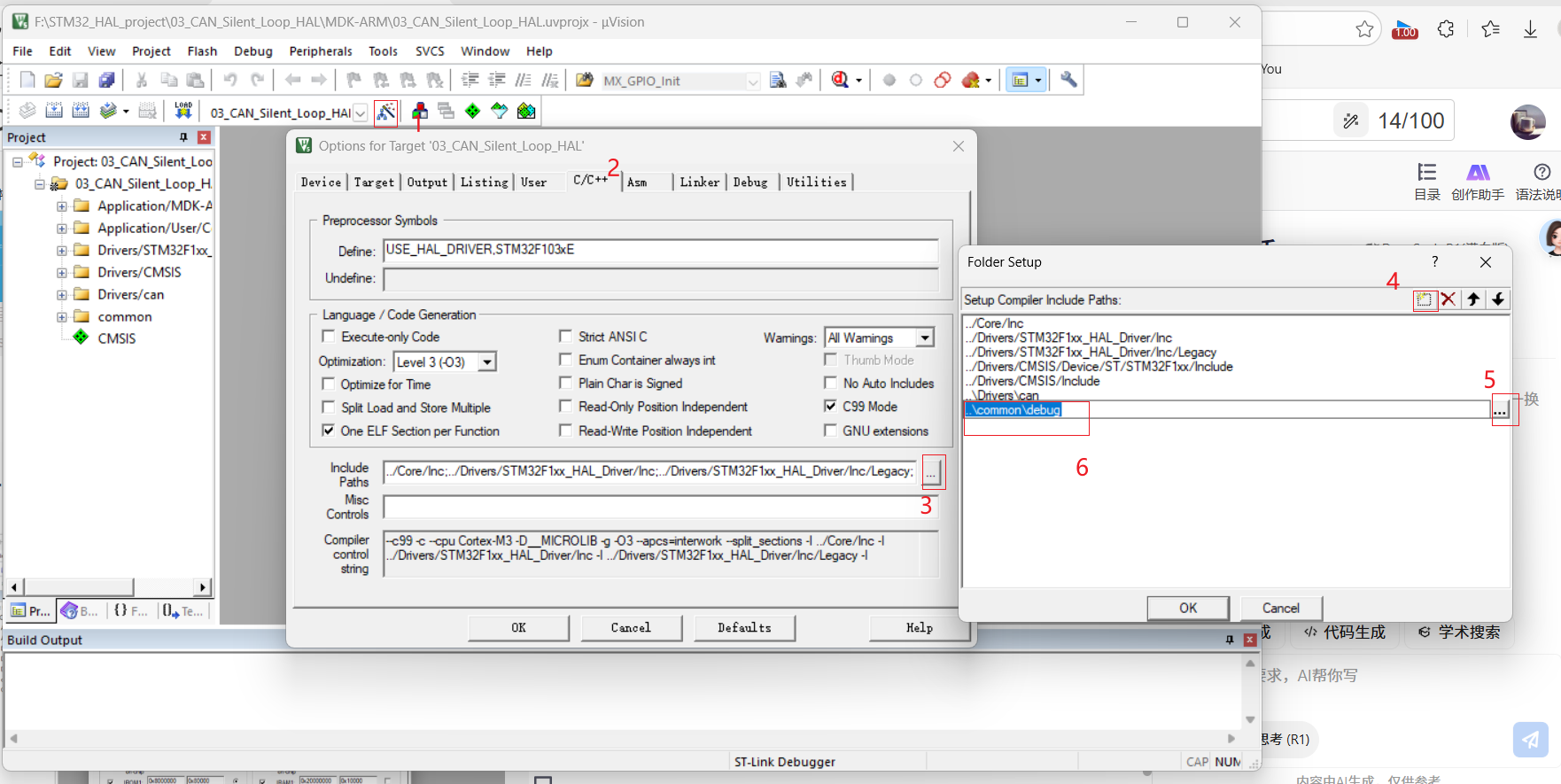Click OK in the Folder Setup dialog
This screenshot has width=1561, height=784.
(x=1188, y=608)
